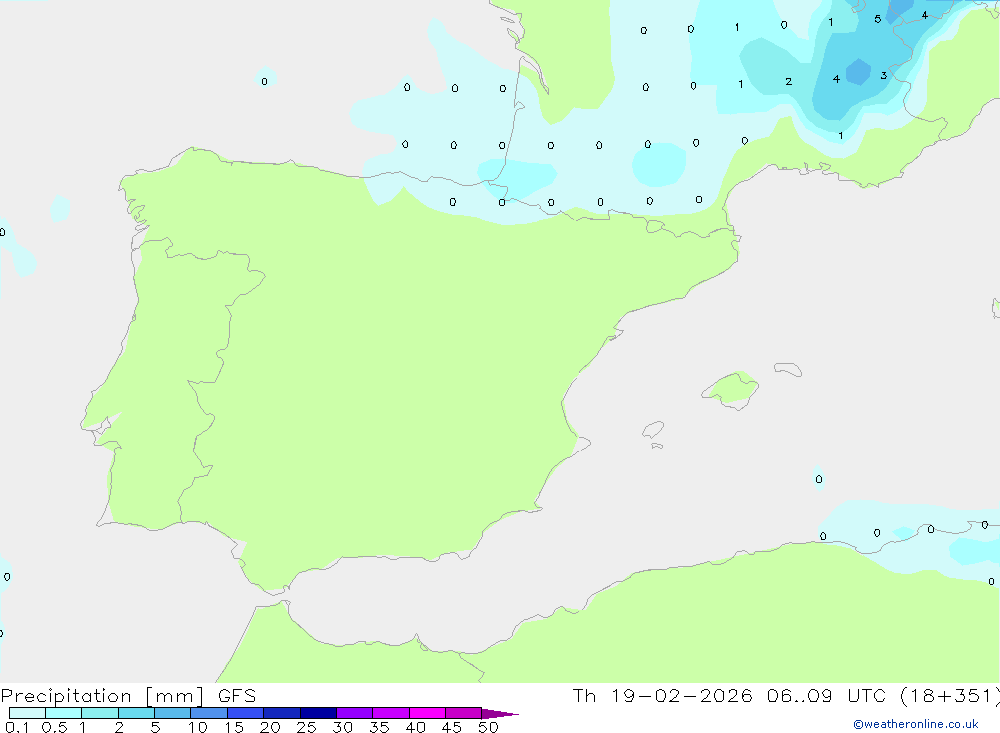Click the above-50 arrow tip of the legend

(x=499, y=714)
